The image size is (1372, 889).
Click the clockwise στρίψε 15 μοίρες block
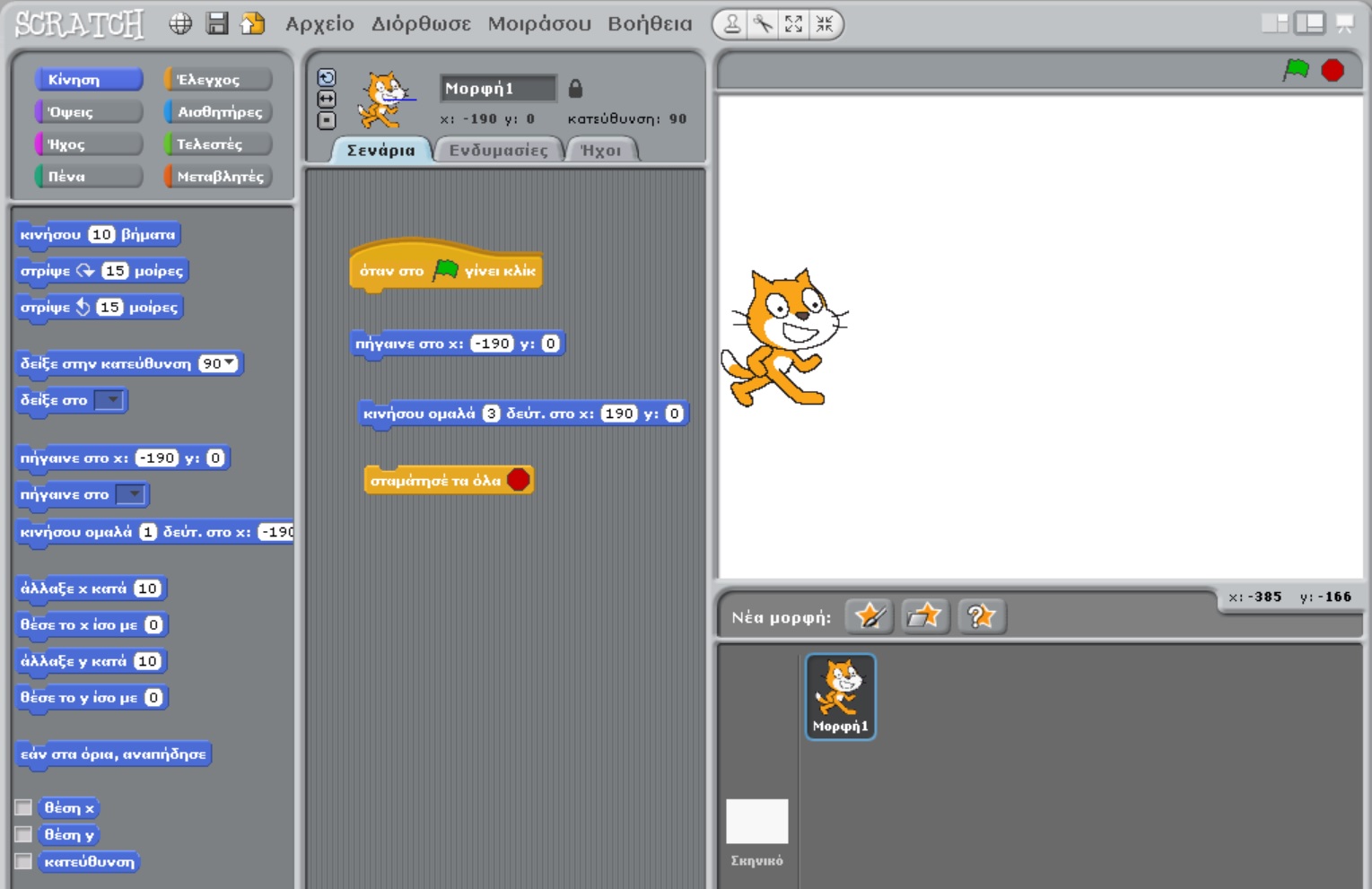(x=102, y=271)
